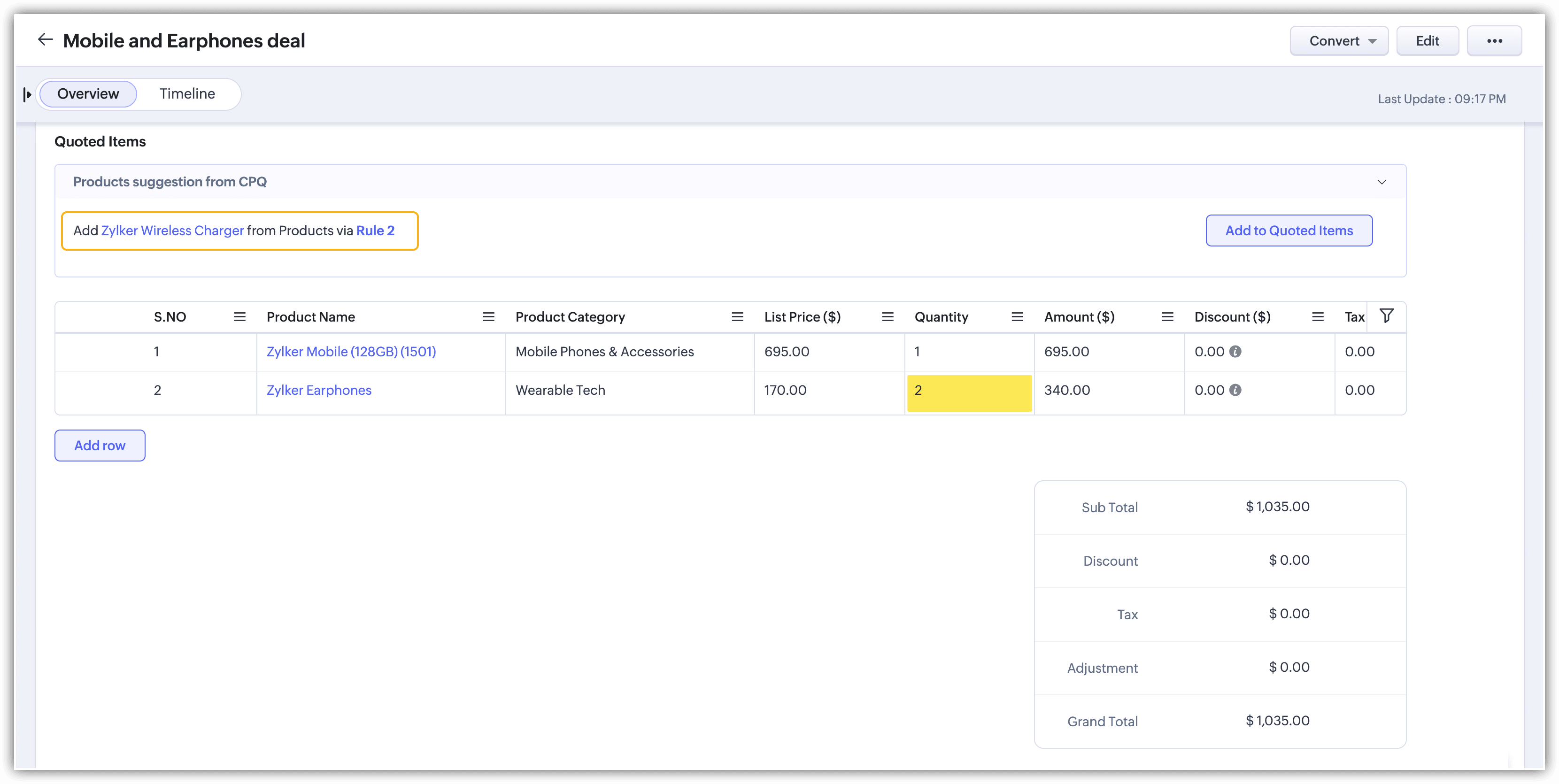Open the Zylker Wireless Charger link

point(172,231)
